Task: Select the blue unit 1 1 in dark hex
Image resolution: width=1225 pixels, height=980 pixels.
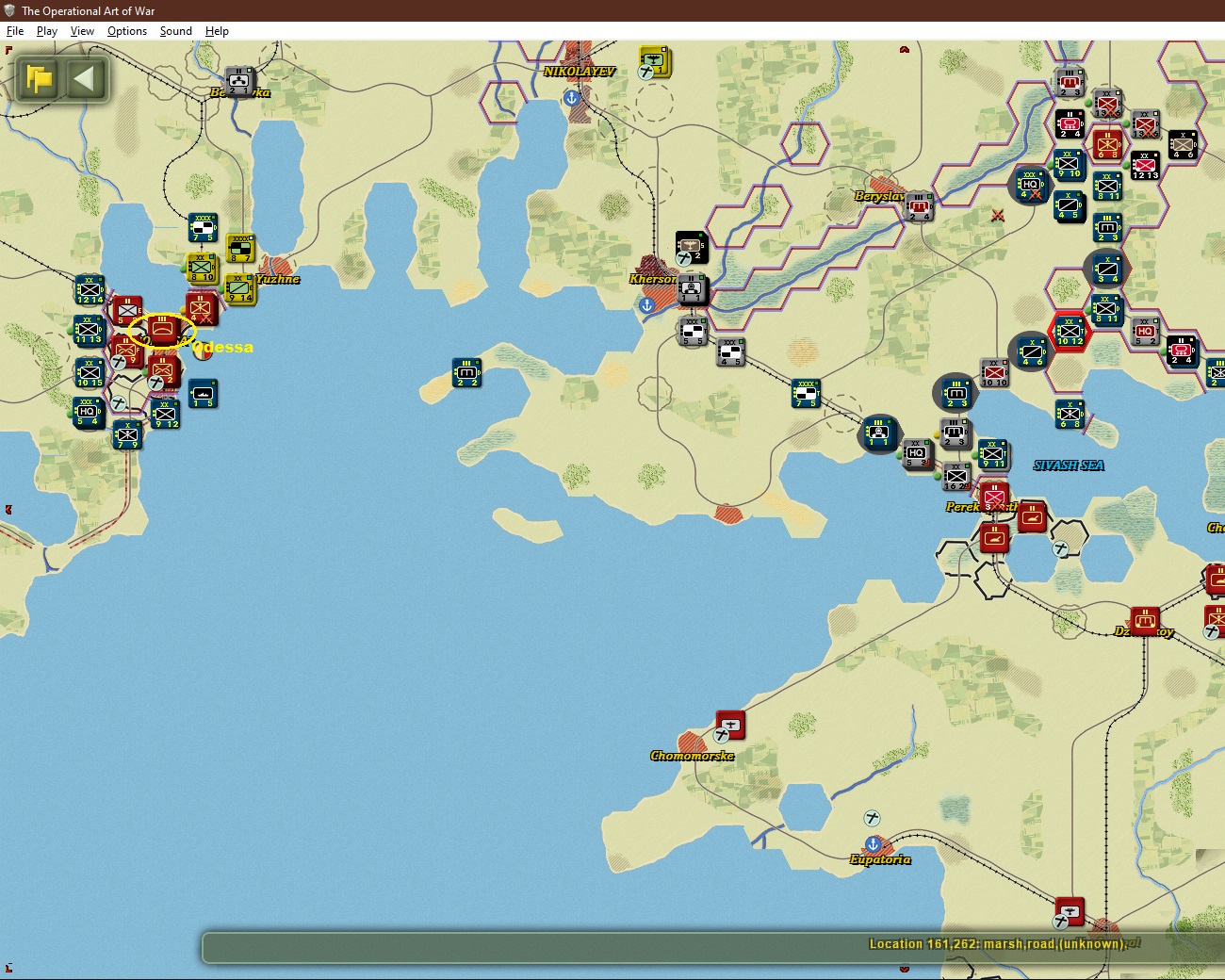Action: (x=879, y=433)
